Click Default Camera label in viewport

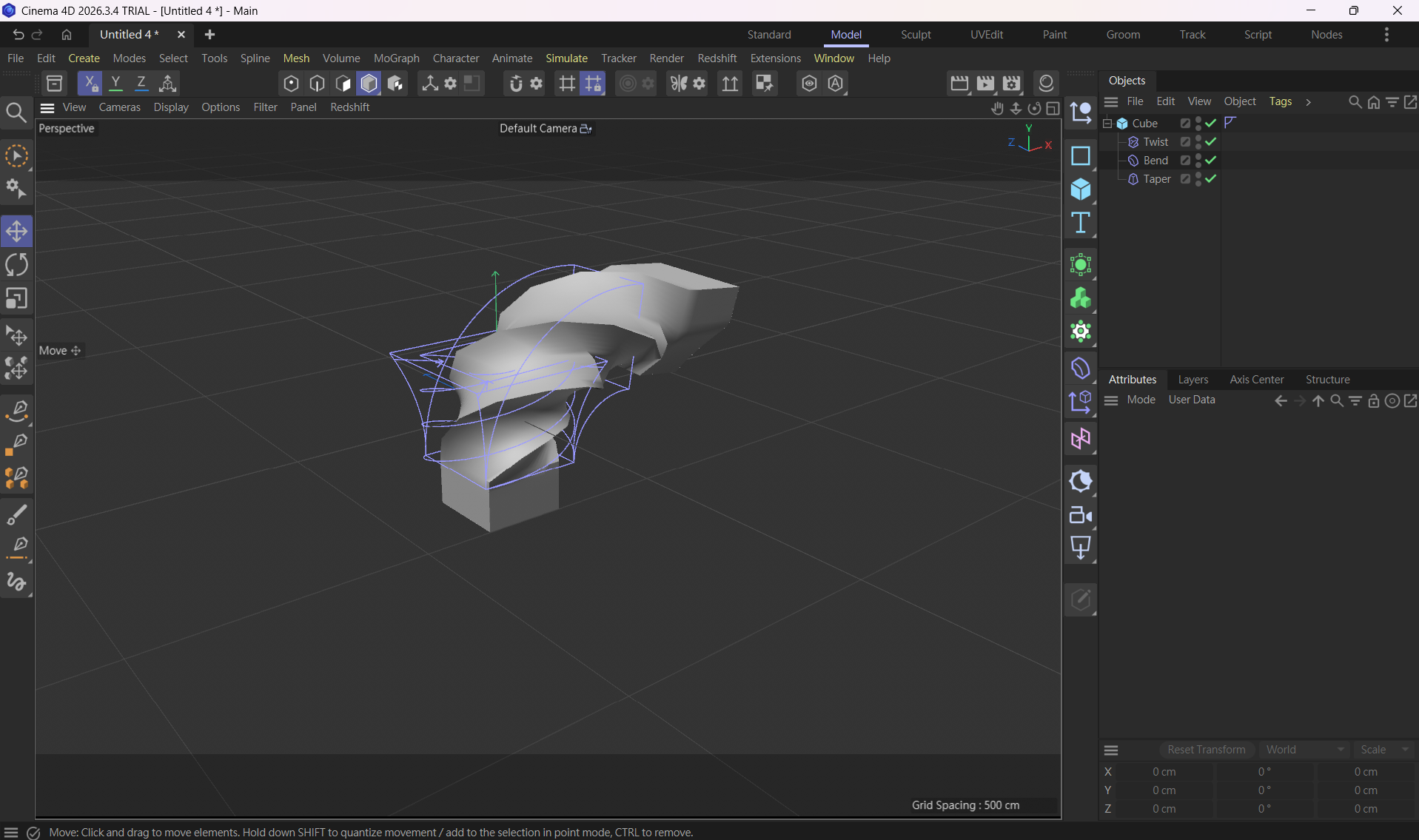(538, 128)
